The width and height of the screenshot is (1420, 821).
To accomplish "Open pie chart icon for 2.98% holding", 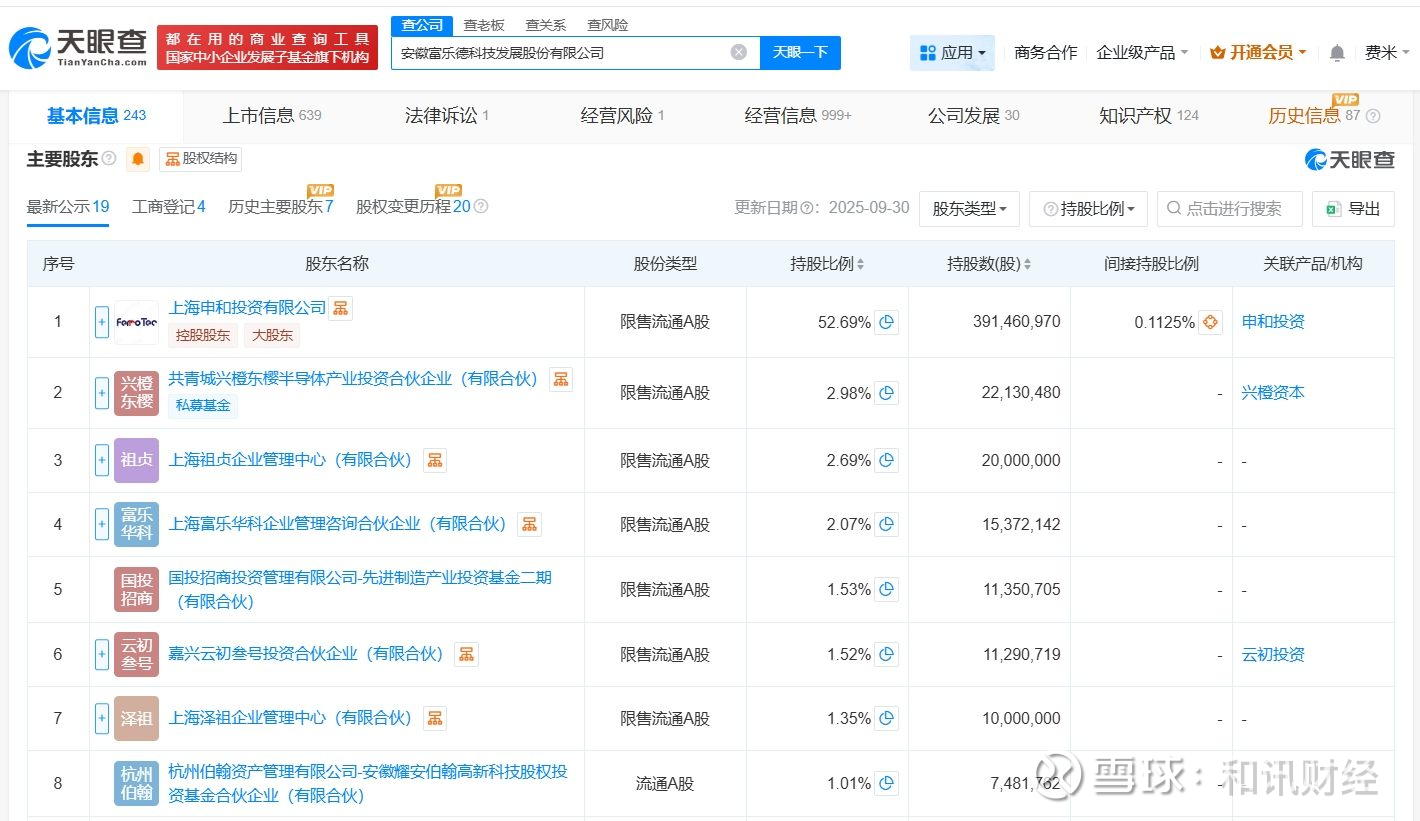I will pyautogui.click(x=886, y=393).
